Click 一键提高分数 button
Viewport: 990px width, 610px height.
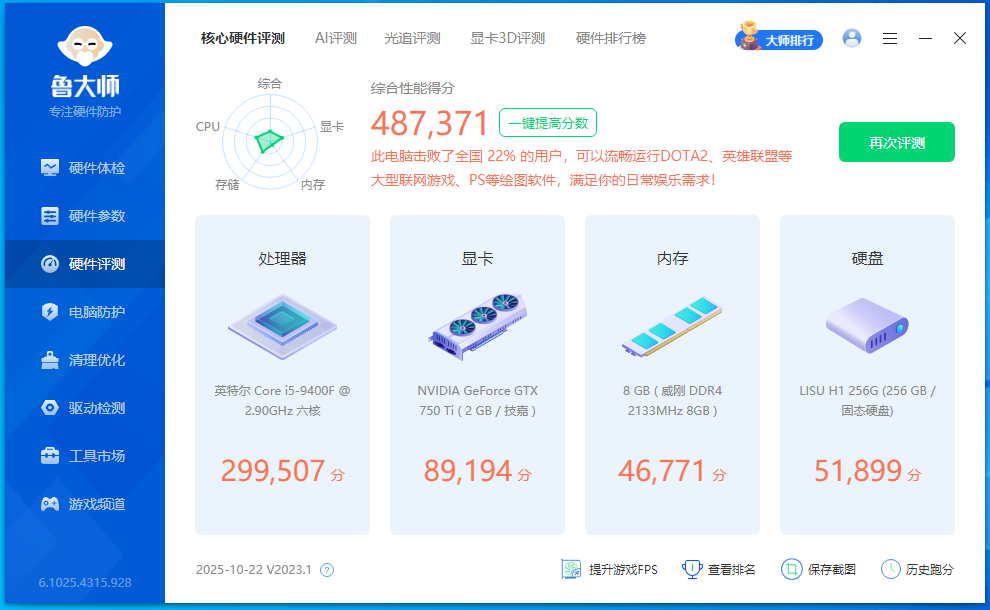(547, 123)
